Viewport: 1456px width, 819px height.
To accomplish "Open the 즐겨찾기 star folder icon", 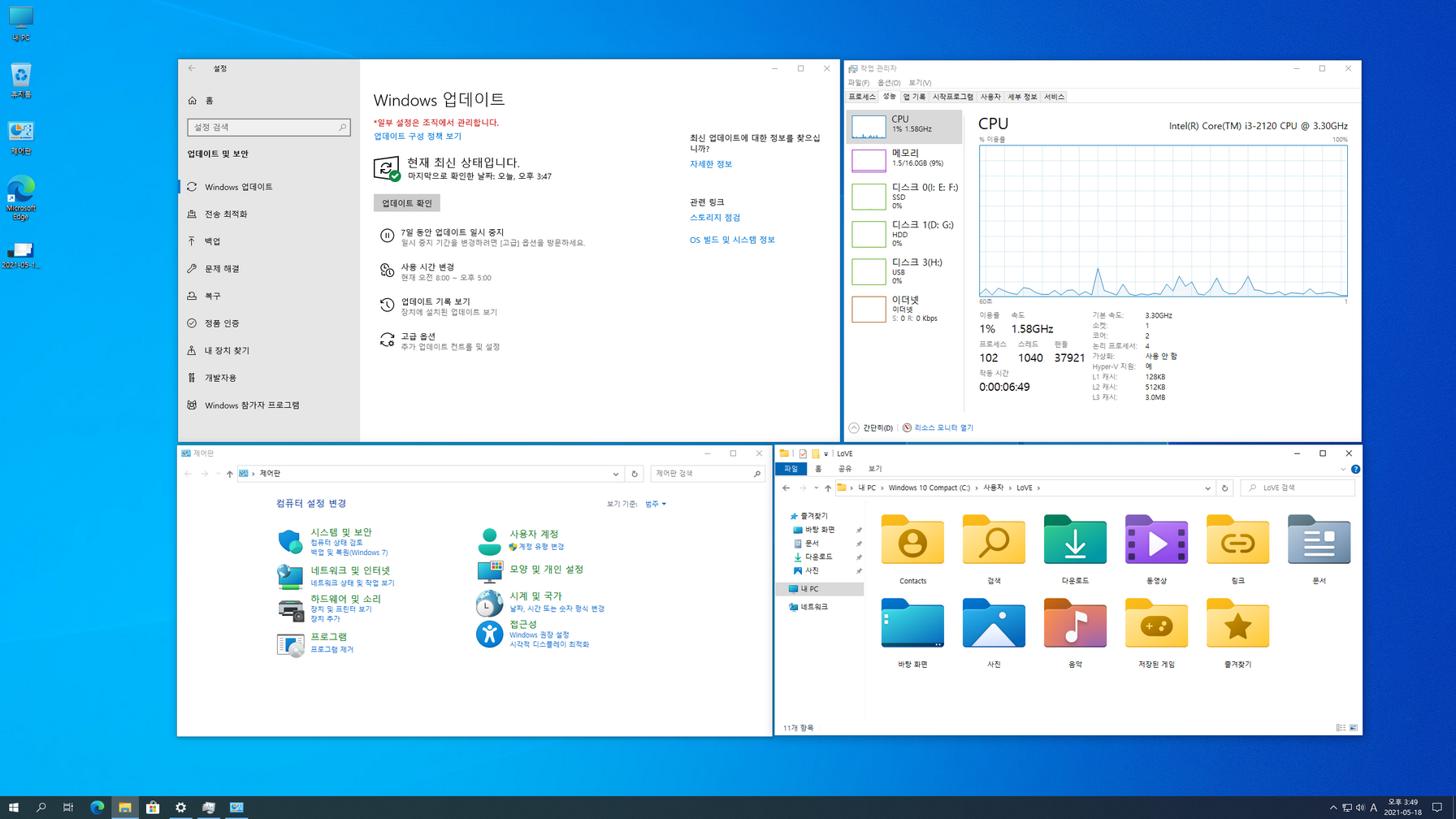I will (x=1237, y=623).
